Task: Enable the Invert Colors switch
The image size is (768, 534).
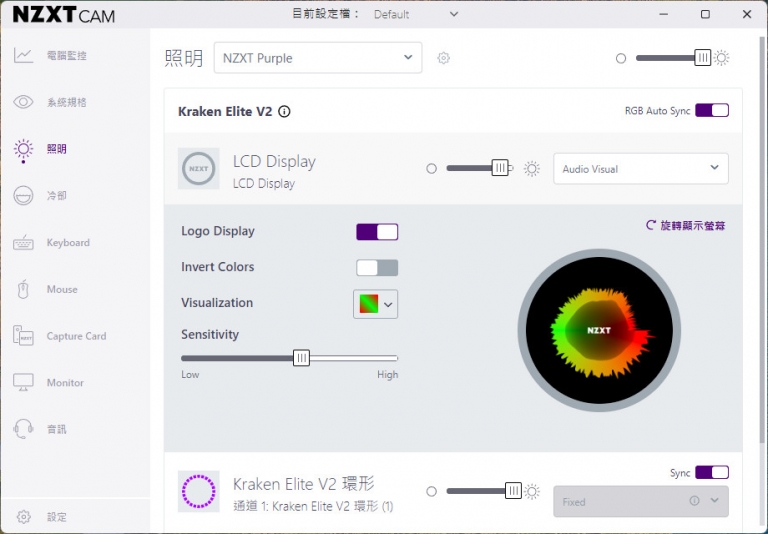Action: coord(377,267)
